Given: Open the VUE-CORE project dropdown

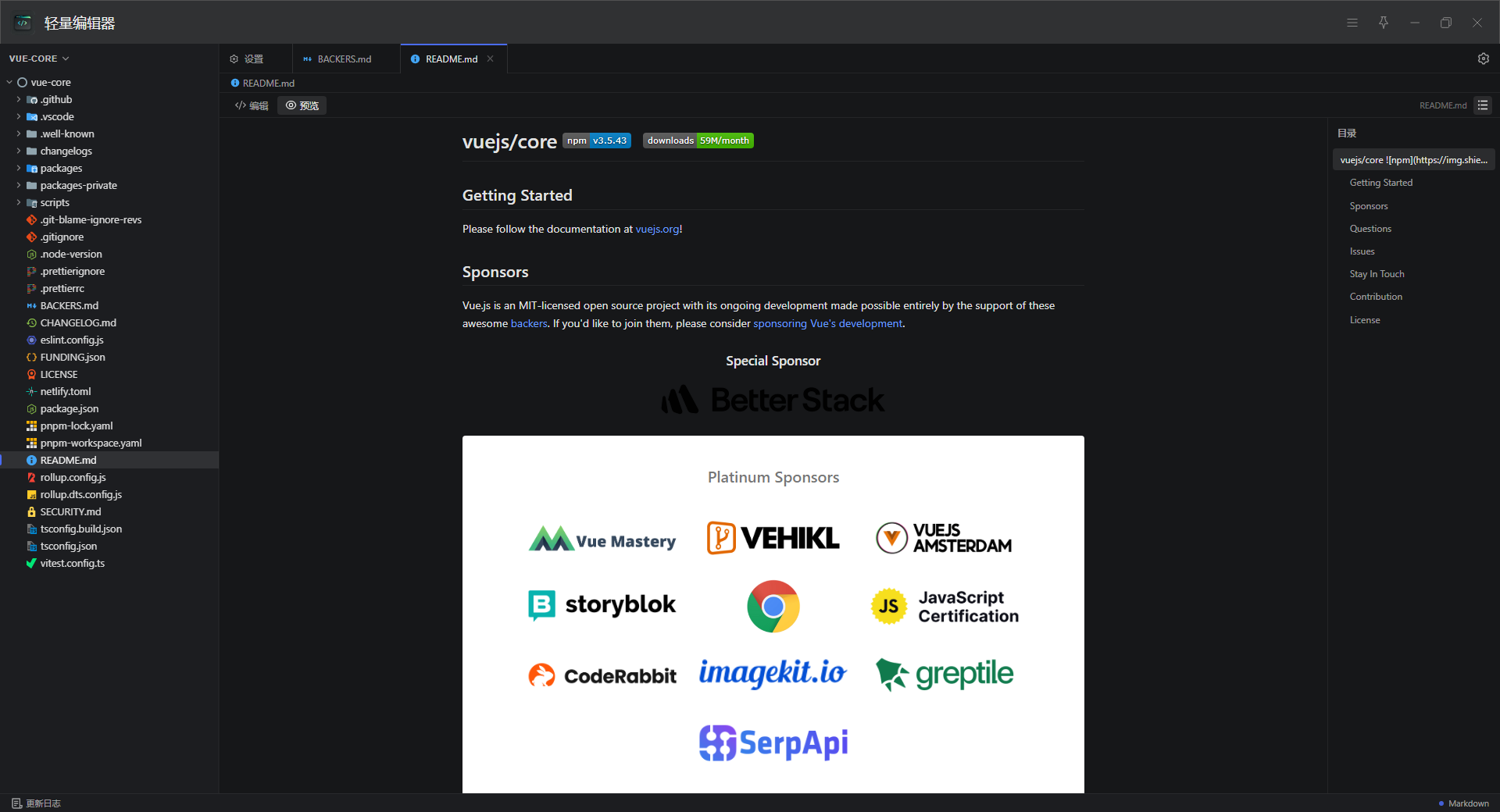Looking at the screenshot, I should [x=39, y=59].
